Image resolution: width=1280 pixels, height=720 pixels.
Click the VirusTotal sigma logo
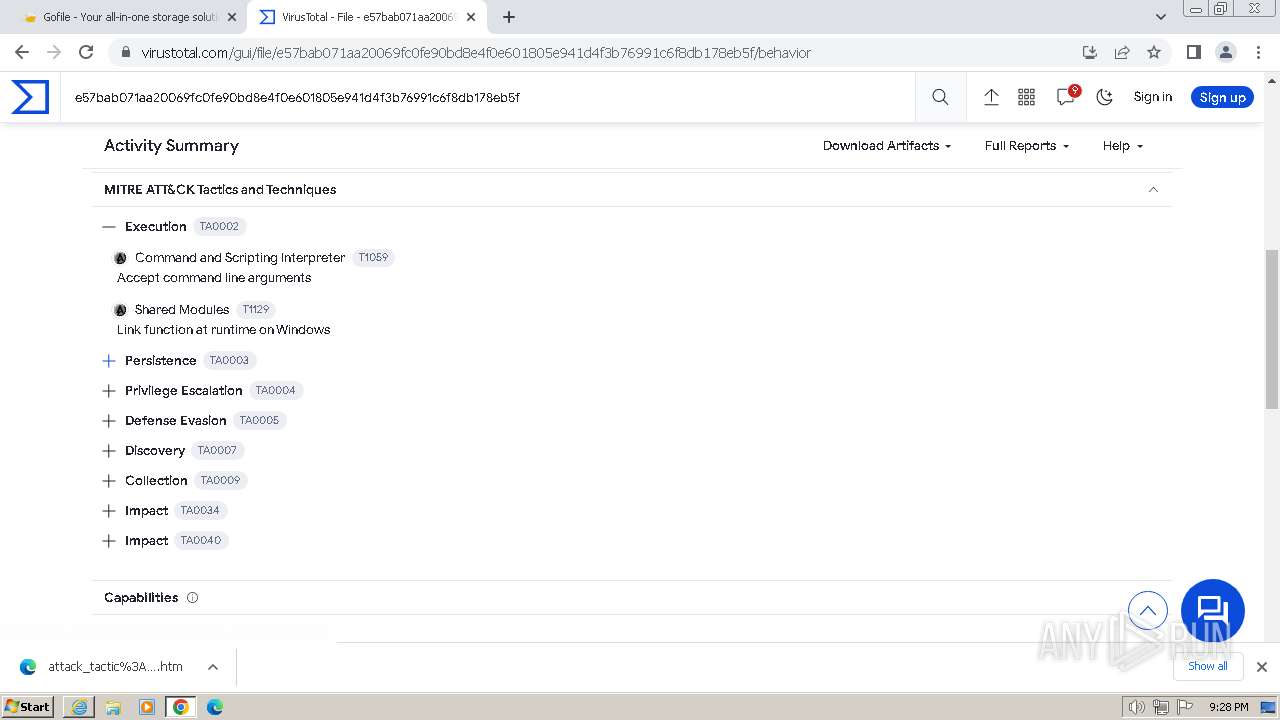(x=30, y=97)
